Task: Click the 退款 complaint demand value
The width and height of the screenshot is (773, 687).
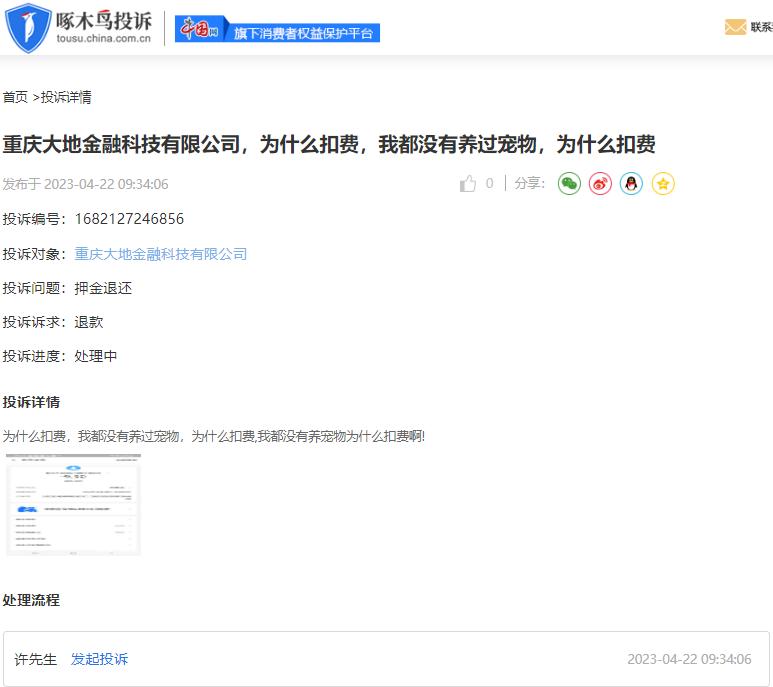Action: 89,322
